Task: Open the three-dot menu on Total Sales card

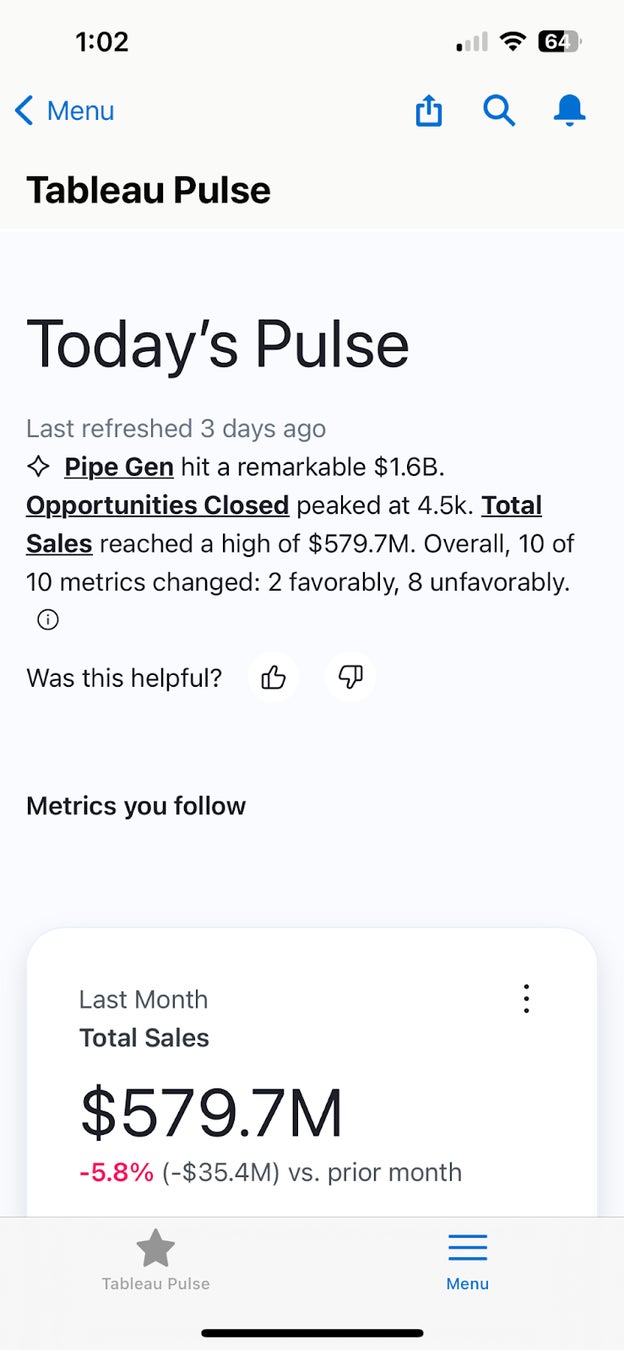Action: 526,998
